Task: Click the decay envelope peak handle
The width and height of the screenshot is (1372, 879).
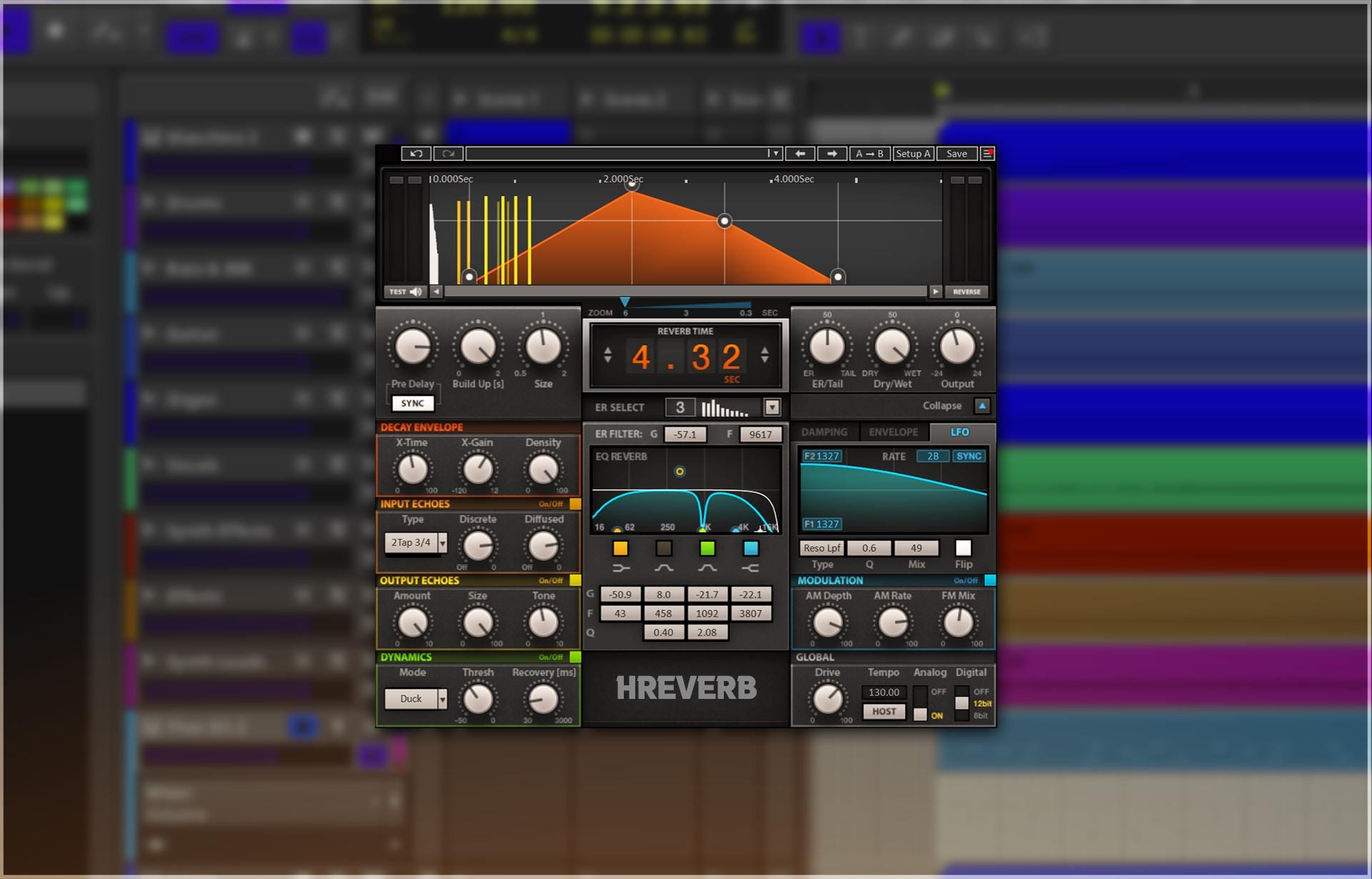Action: point(632,185)
